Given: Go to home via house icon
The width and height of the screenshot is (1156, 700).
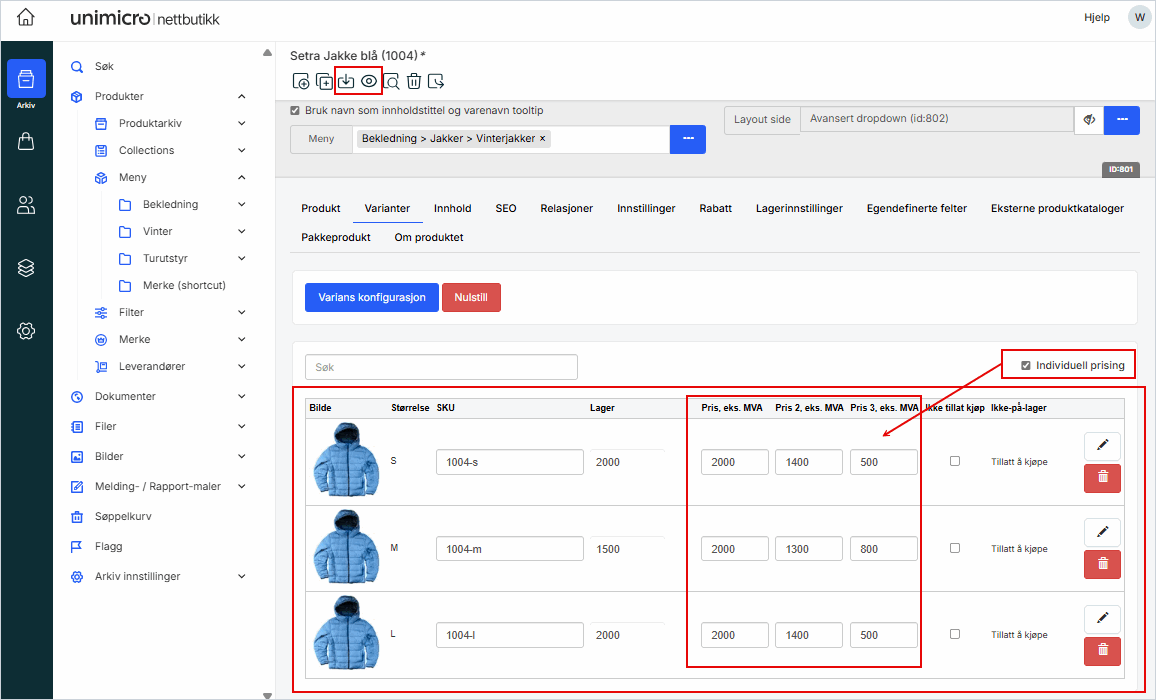Looking at the screenshot, I should click(x=26, y=18).
